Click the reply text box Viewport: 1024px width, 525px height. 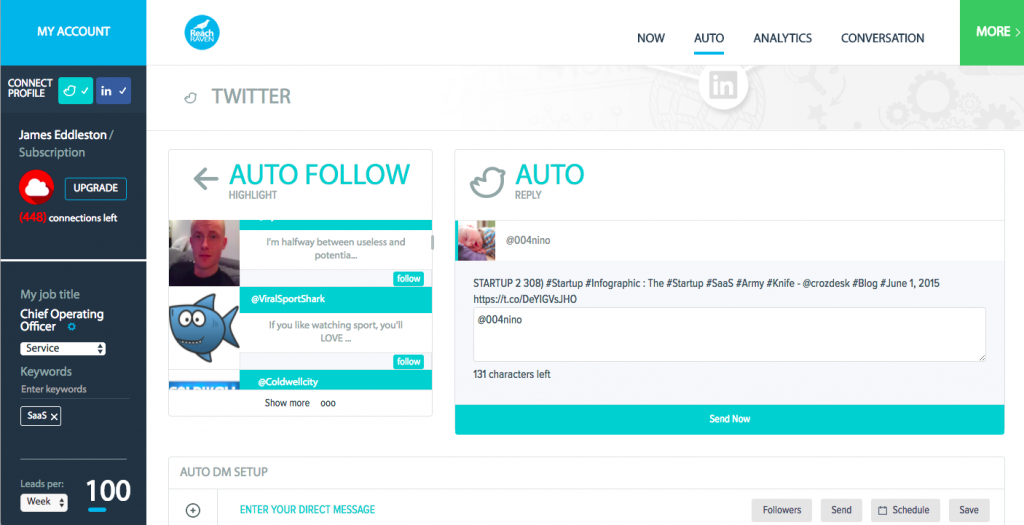(x=729, y=334)
